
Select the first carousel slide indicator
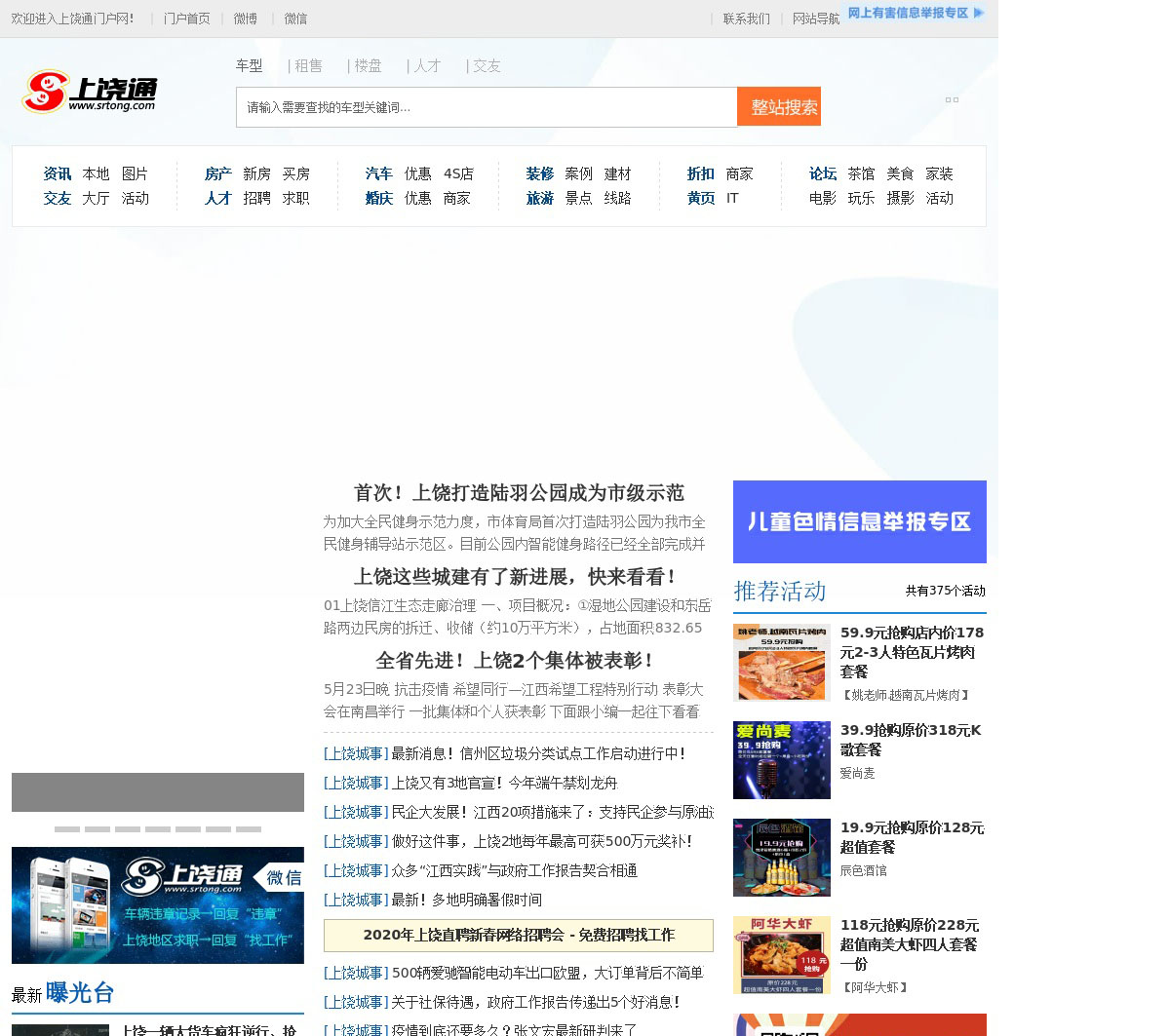point(67,829)
